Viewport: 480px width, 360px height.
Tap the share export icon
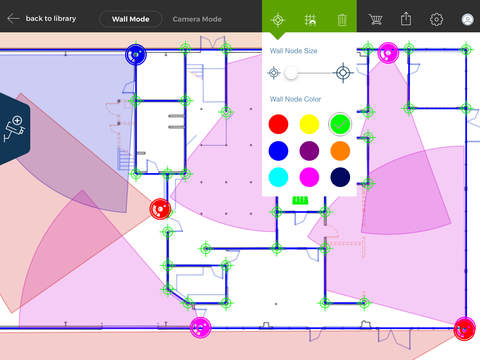pyautogui.click(x=406, y=19)
